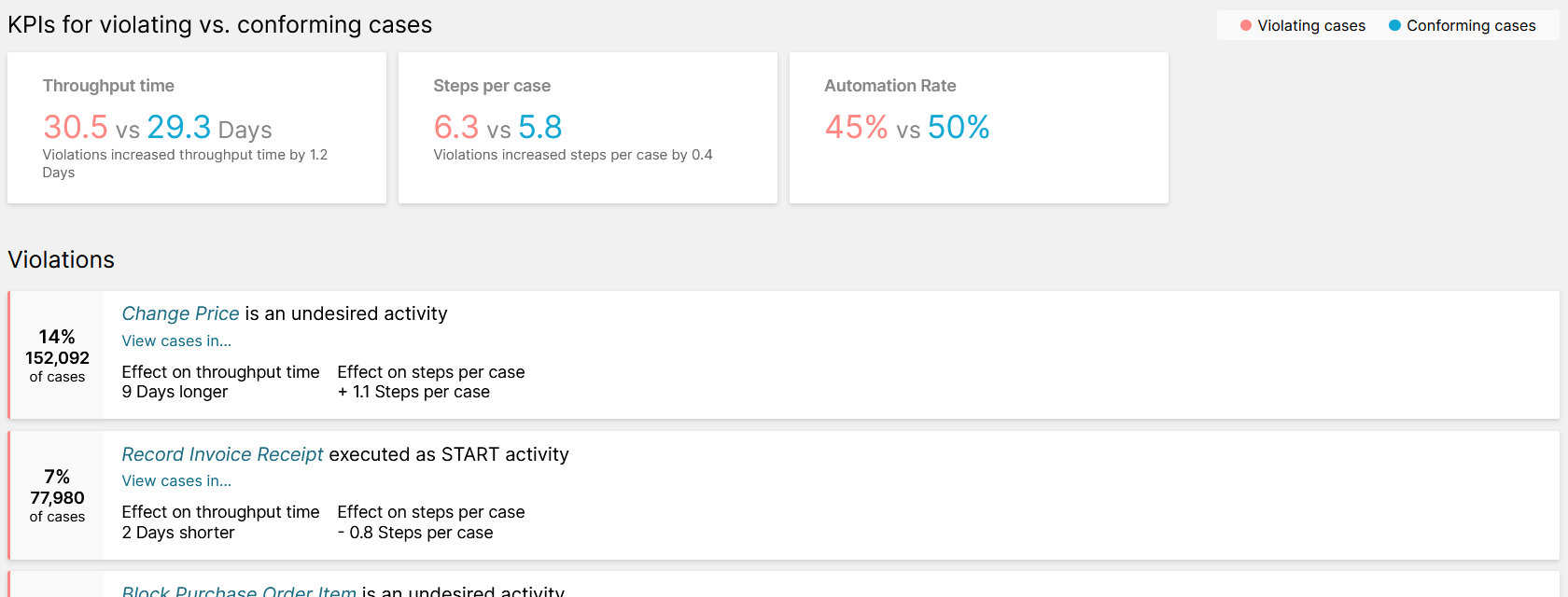The width and height of the screenshot is (1568, 597).
Task: Click the 9 Days longer throughput effect
Action: (175, 392)
